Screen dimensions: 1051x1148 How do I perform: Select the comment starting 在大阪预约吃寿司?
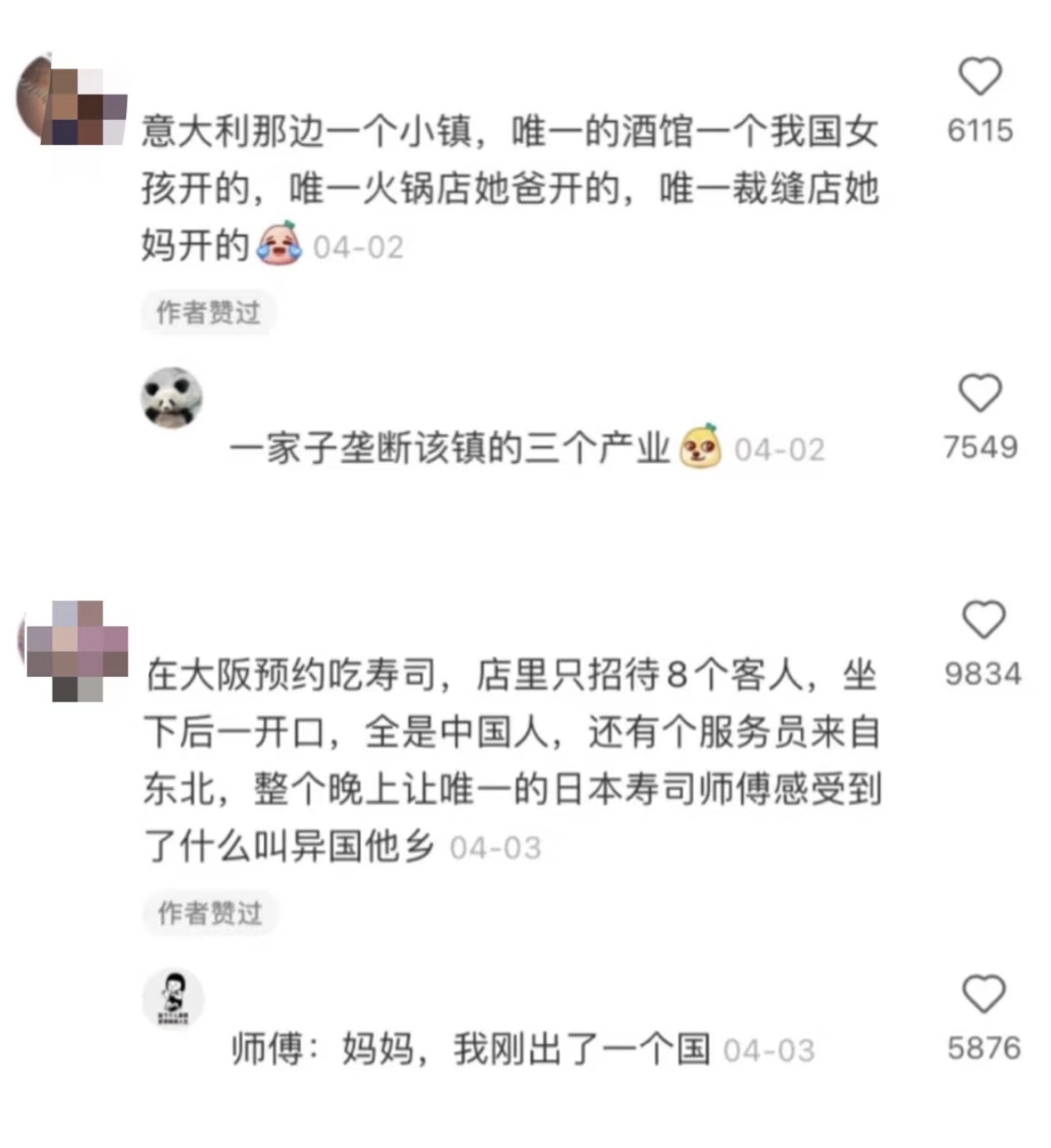coord(511,760)
